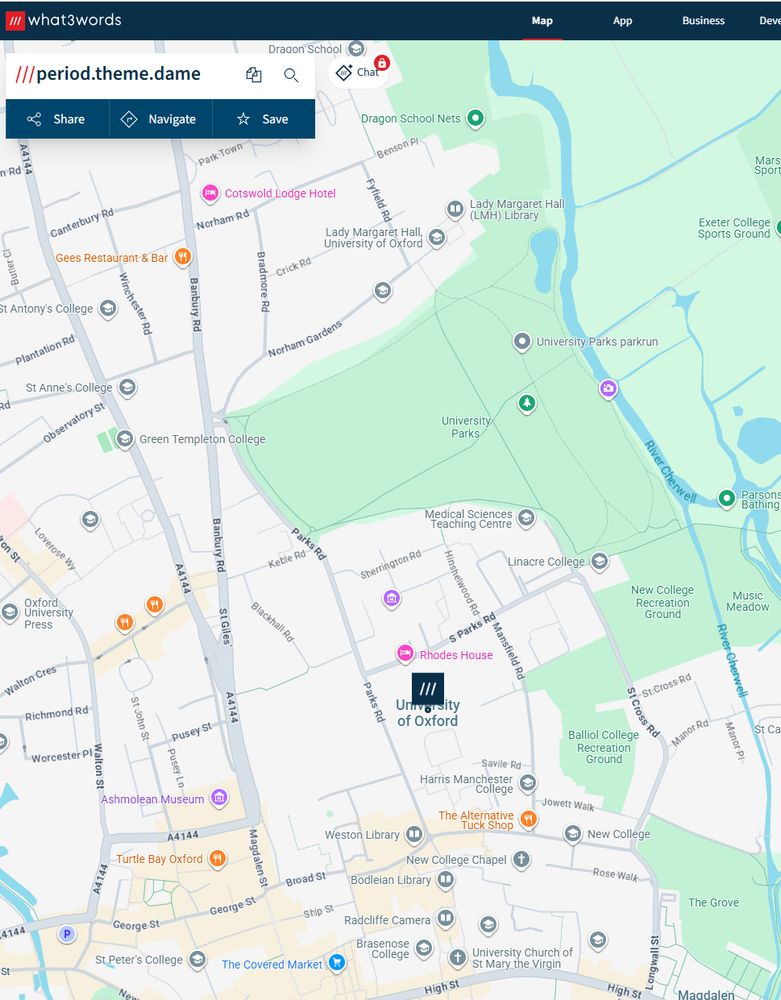This screenshot has width=781, height=1000.
Task: Click Brasenose College icon
Action: tap(424, 948)
